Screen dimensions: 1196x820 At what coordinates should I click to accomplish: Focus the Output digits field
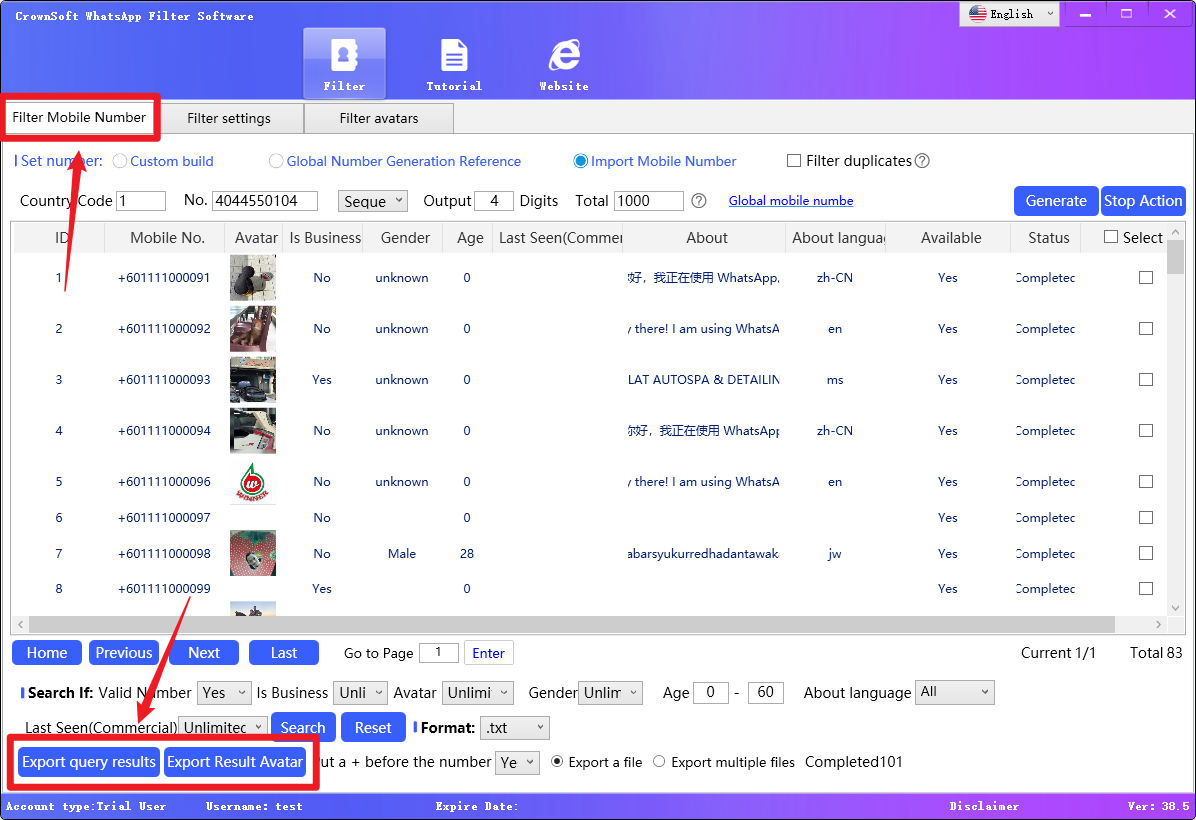tap(494, 201)
